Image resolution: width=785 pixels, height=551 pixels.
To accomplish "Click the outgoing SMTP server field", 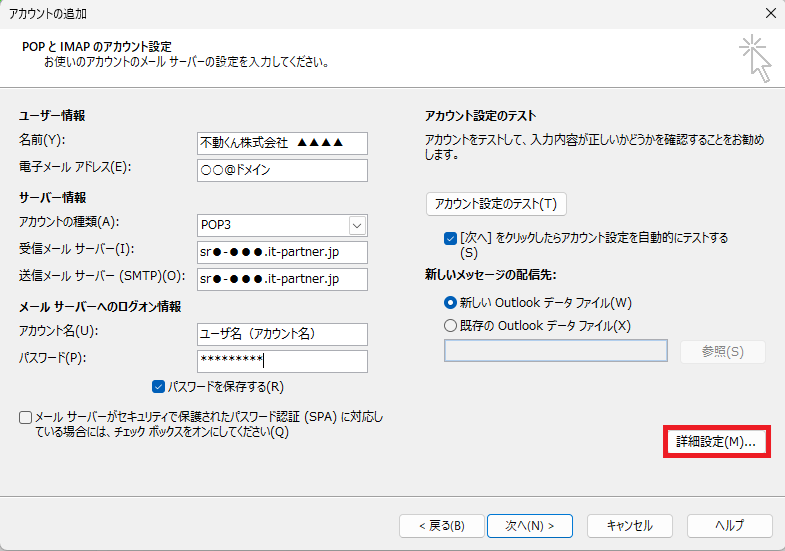I will tap(282, 278).
